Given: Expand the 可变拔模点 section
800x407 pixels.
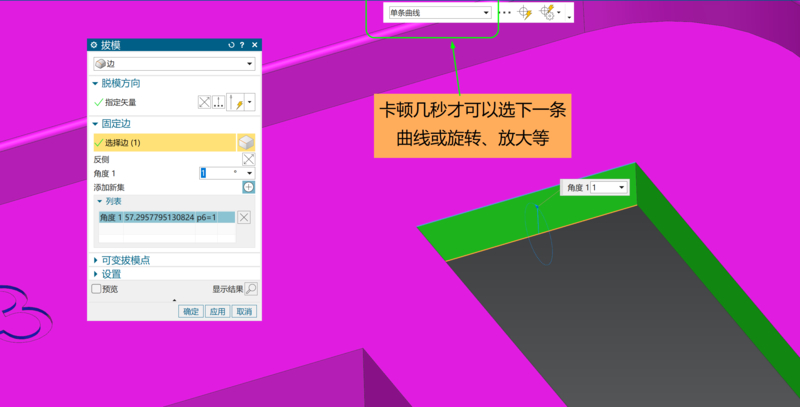Looking at the screenshot, I should point(95,260).
